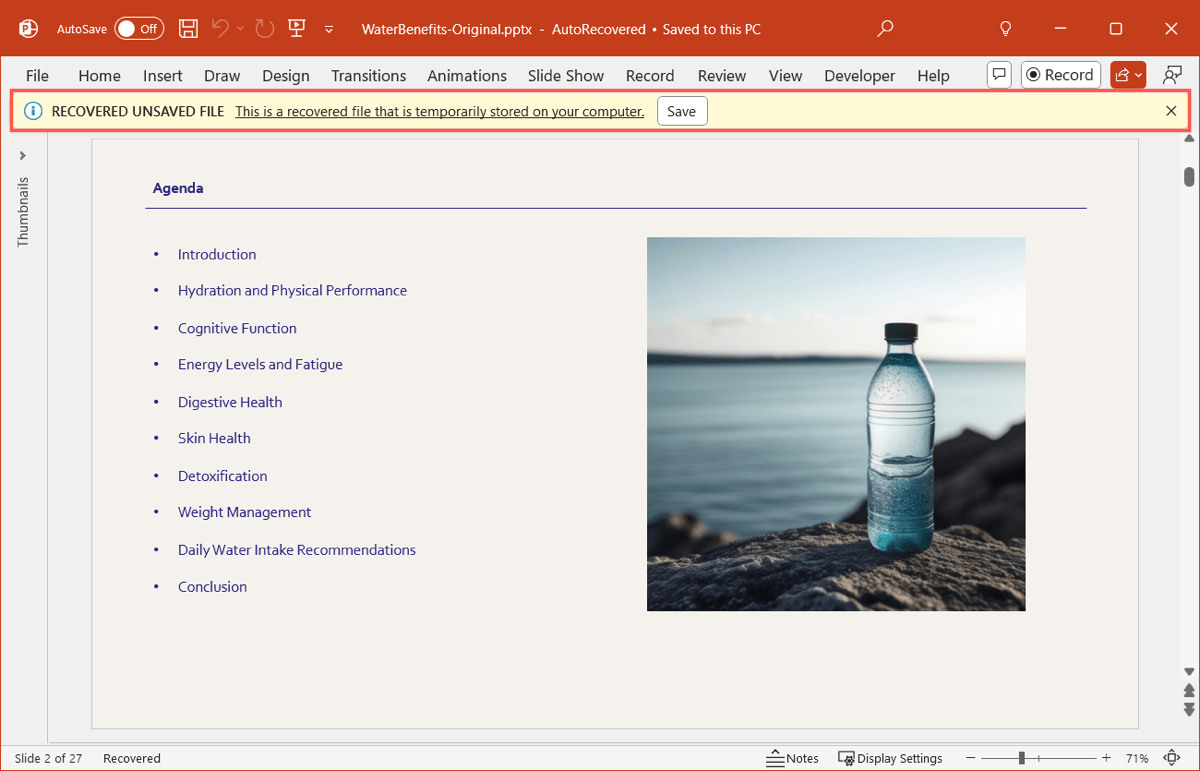Viewport: 1200px width, 771px height.
Task: Click the zoom slider handle
Action: [x=1021, y=758]
